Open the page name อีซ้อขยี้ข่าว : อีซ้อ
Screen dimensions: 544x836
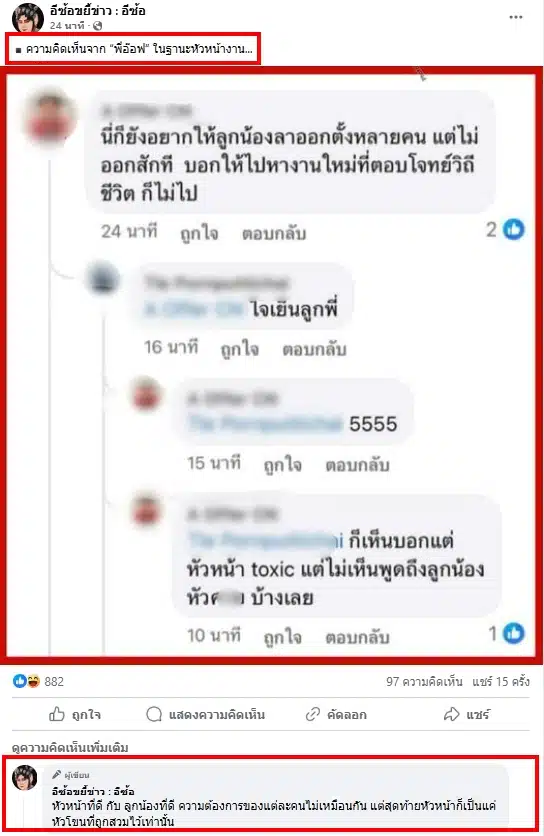click(x=98, y=10)
